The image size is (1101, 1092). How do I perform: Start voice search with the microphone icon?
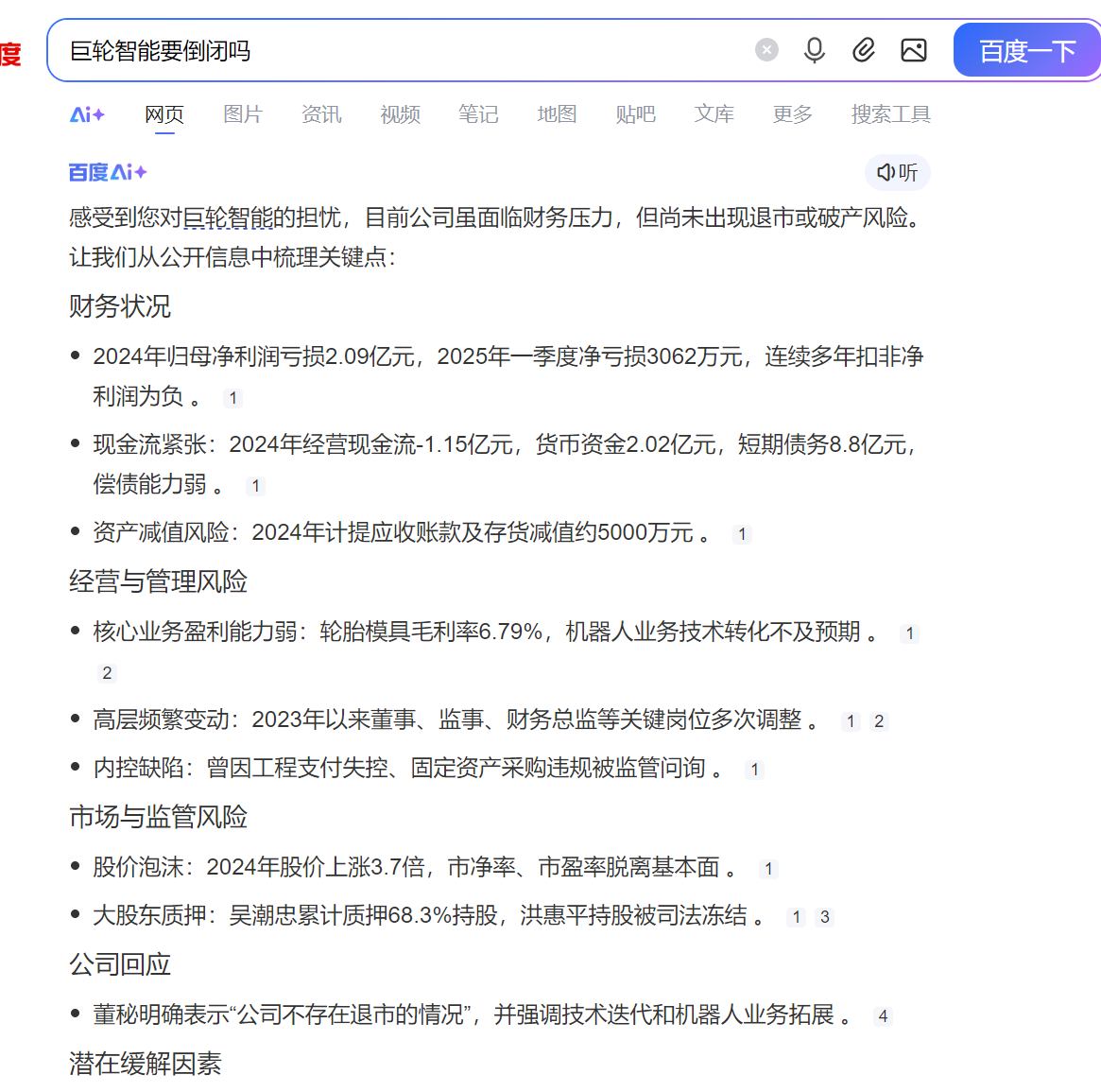(x=814, y=50)
